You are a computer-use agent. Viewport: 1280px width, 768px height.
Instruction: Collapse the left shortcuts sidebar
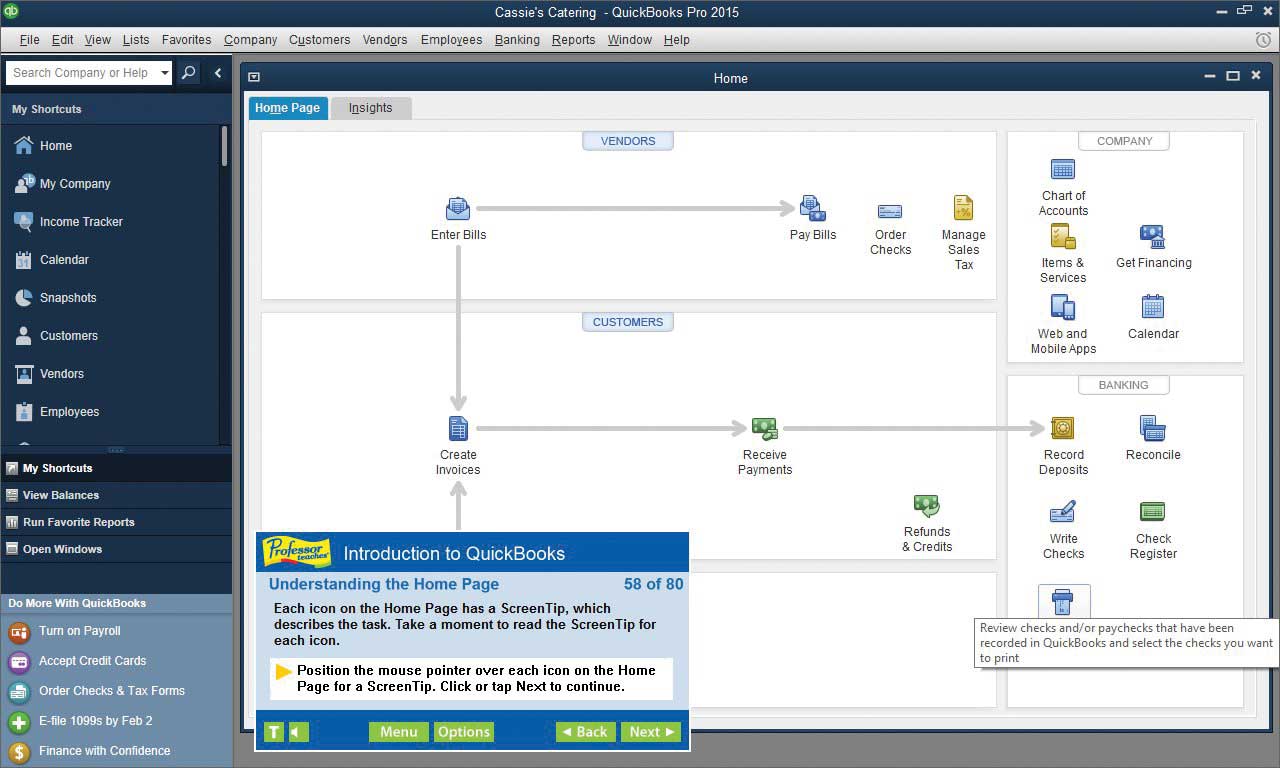click(219, 73)
